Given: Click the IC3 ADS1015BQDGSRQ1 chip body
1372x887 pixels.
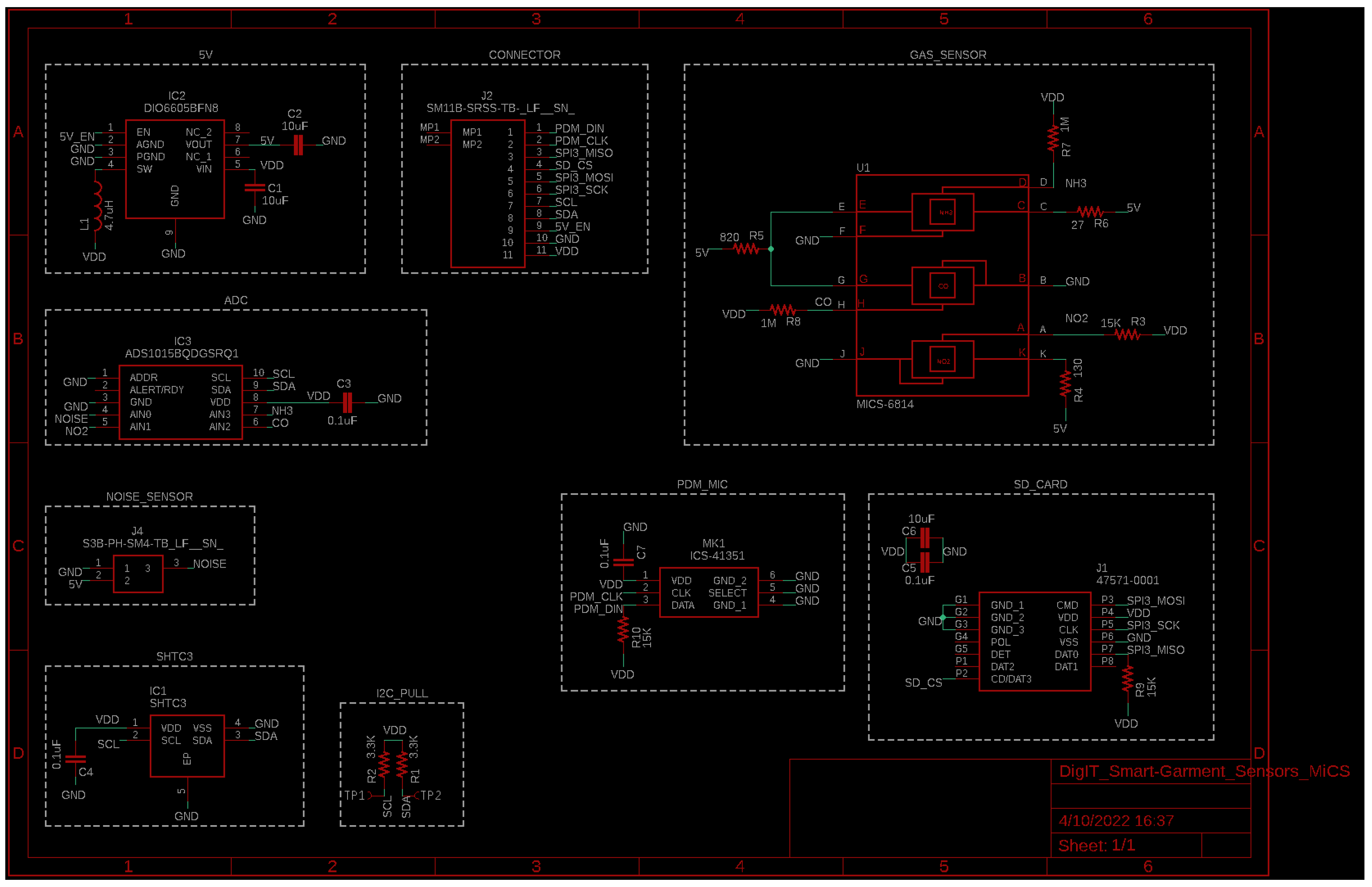Looking at the screenshot, I should click(x=180, y=402).
